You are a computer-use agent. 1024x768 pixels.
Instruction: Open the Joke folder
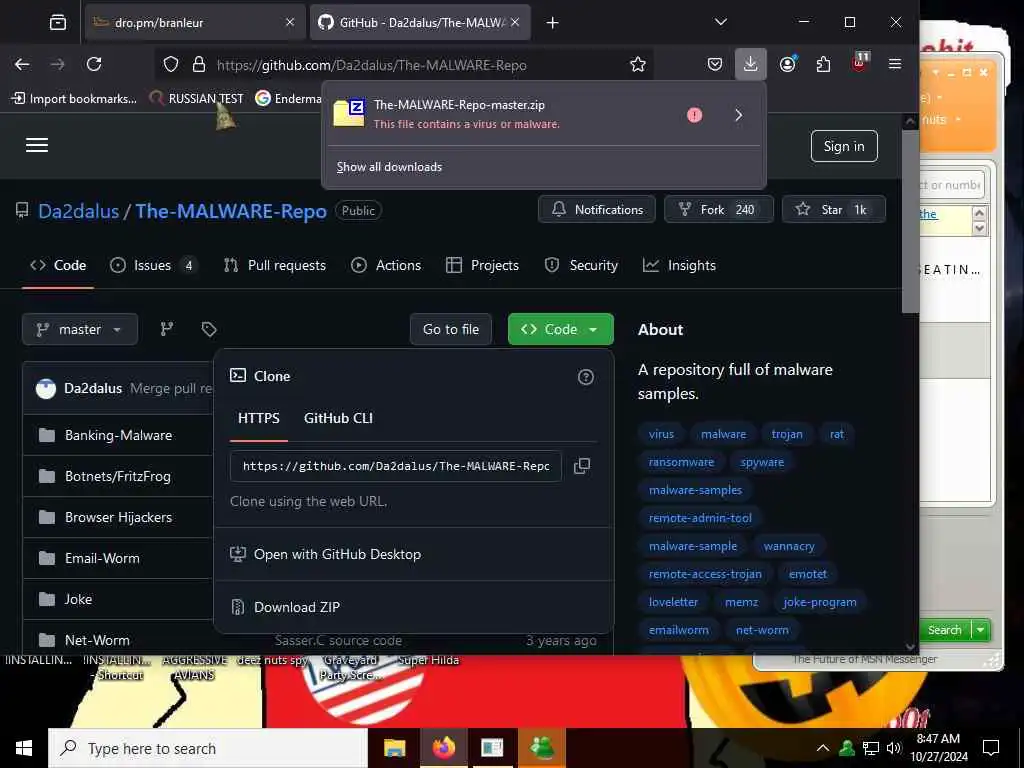coord(78,599)
